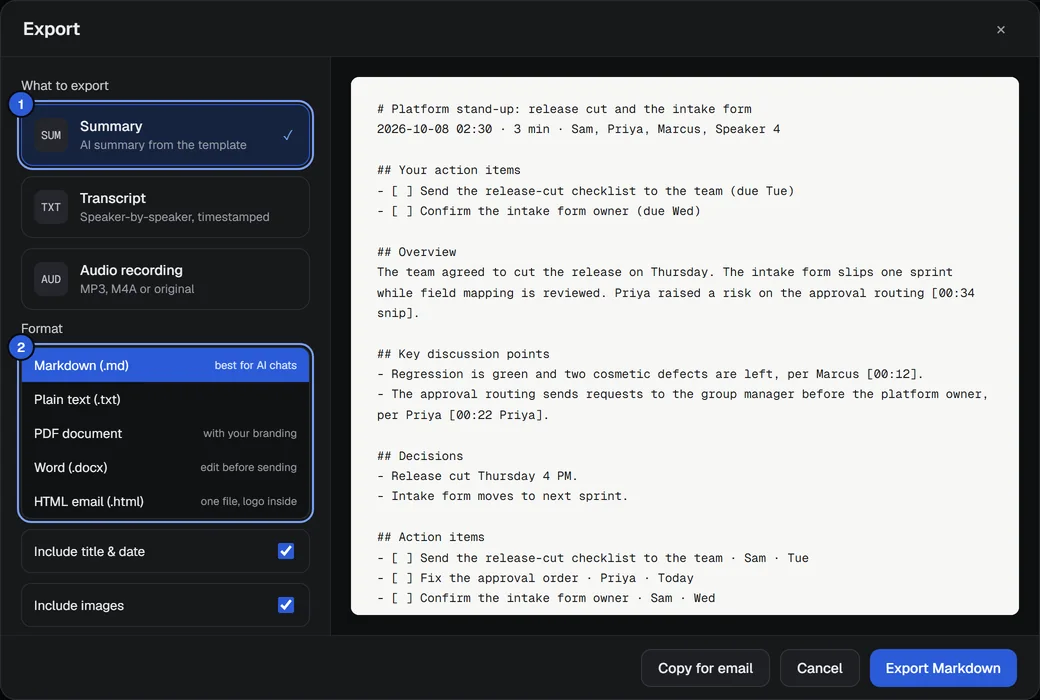Click 'Confirm the intake form owner (due Wed)'

click(539, 211)
